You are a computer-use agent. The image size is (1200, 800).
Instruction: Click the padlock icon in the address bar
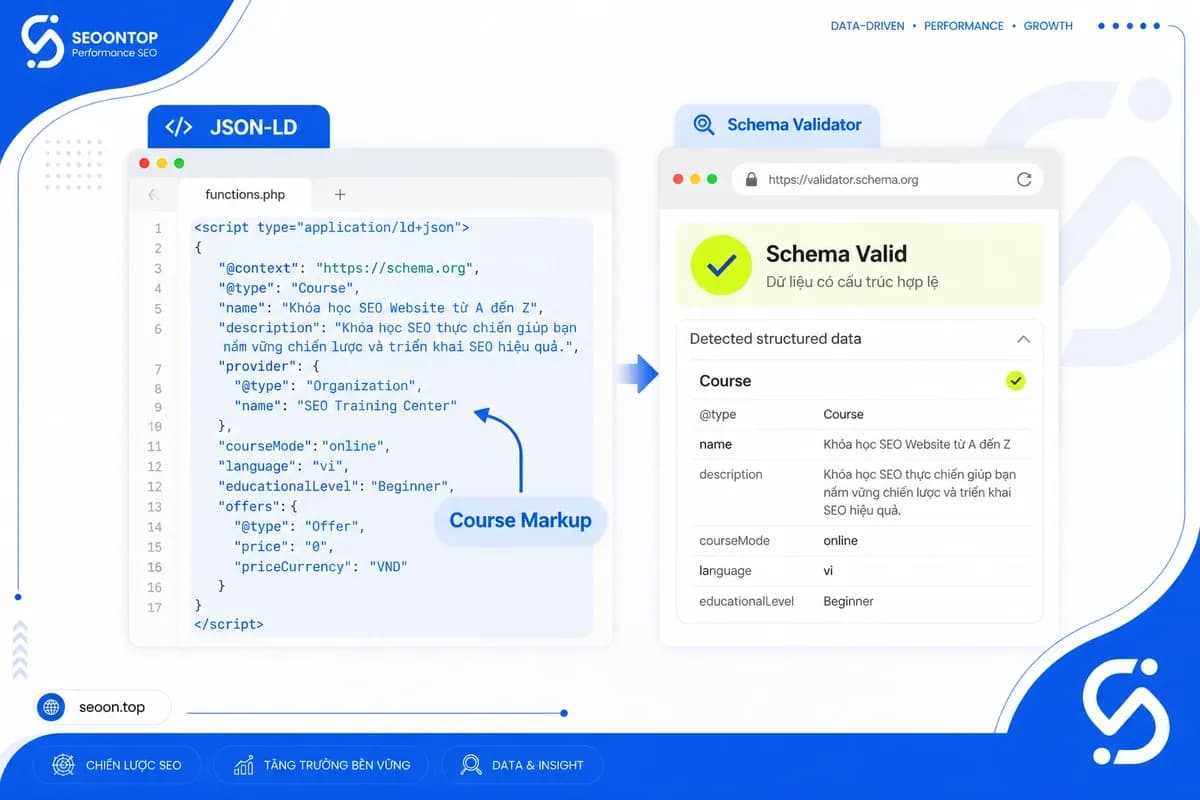click(x=751, y=180)
